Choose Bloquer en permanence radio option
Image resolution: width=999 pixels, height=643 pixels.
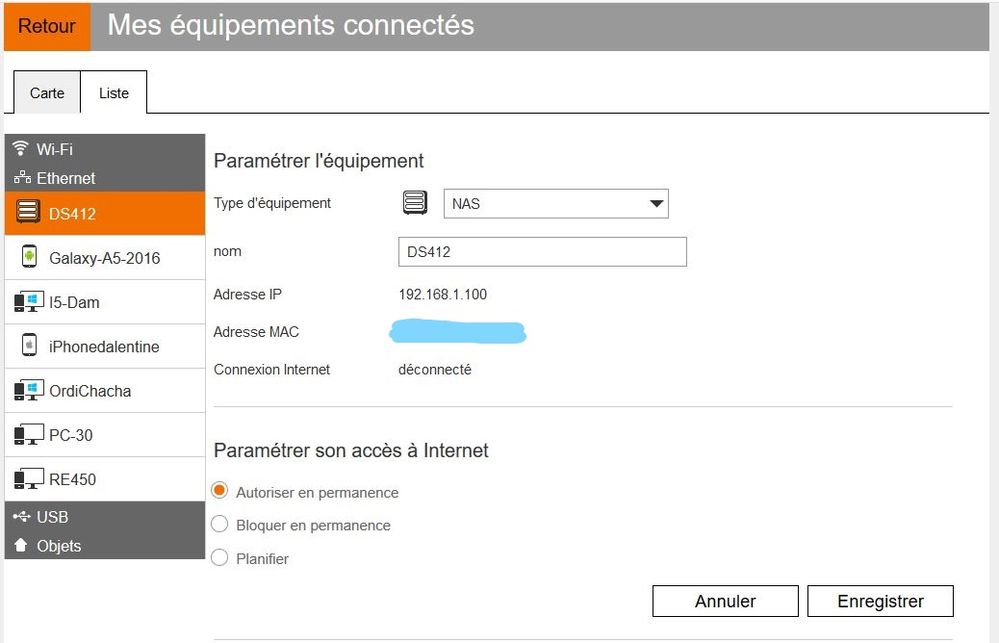[x=220, y=524]
